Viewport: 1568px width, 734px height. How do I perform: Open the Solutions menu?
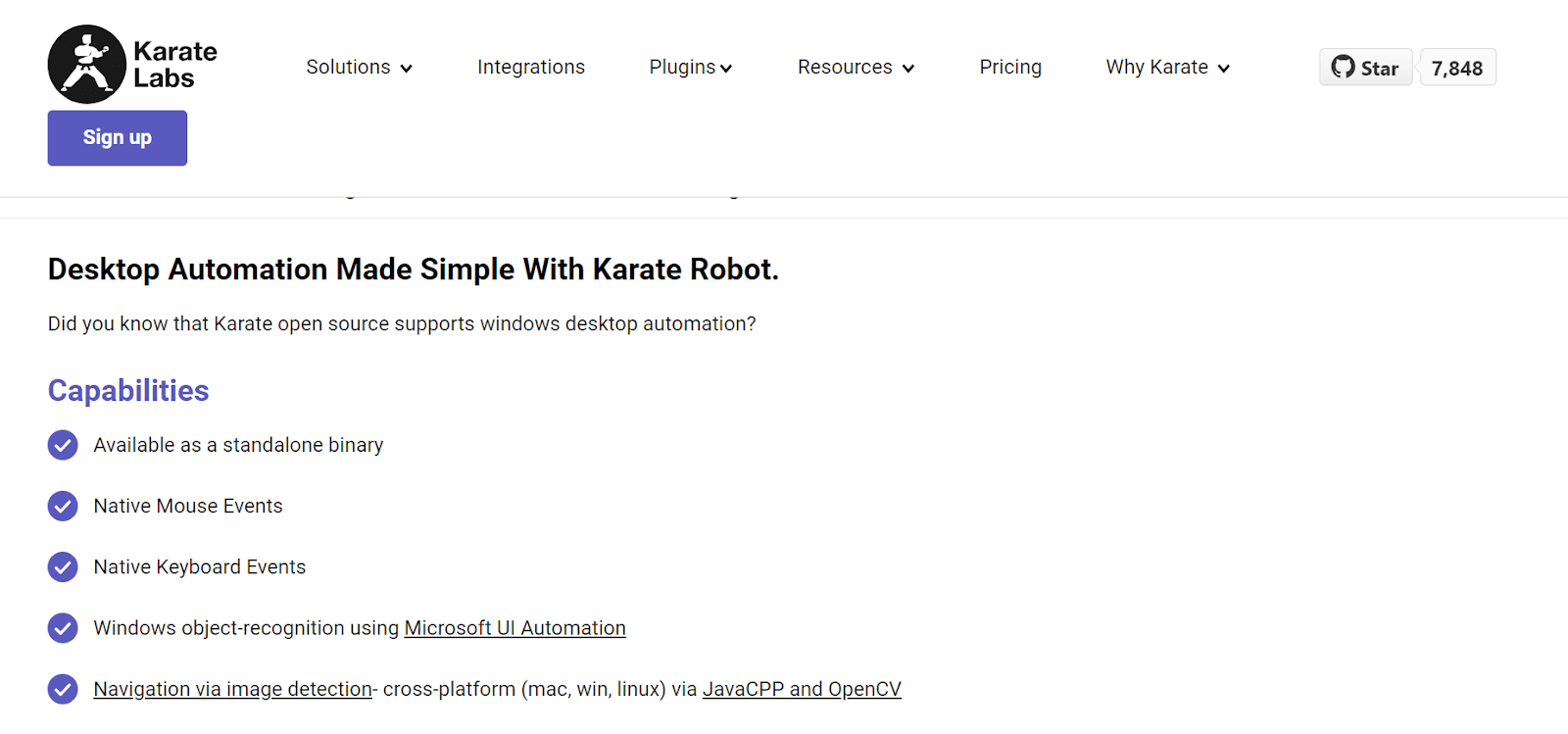pyautogui.click(x=359, y=67)
